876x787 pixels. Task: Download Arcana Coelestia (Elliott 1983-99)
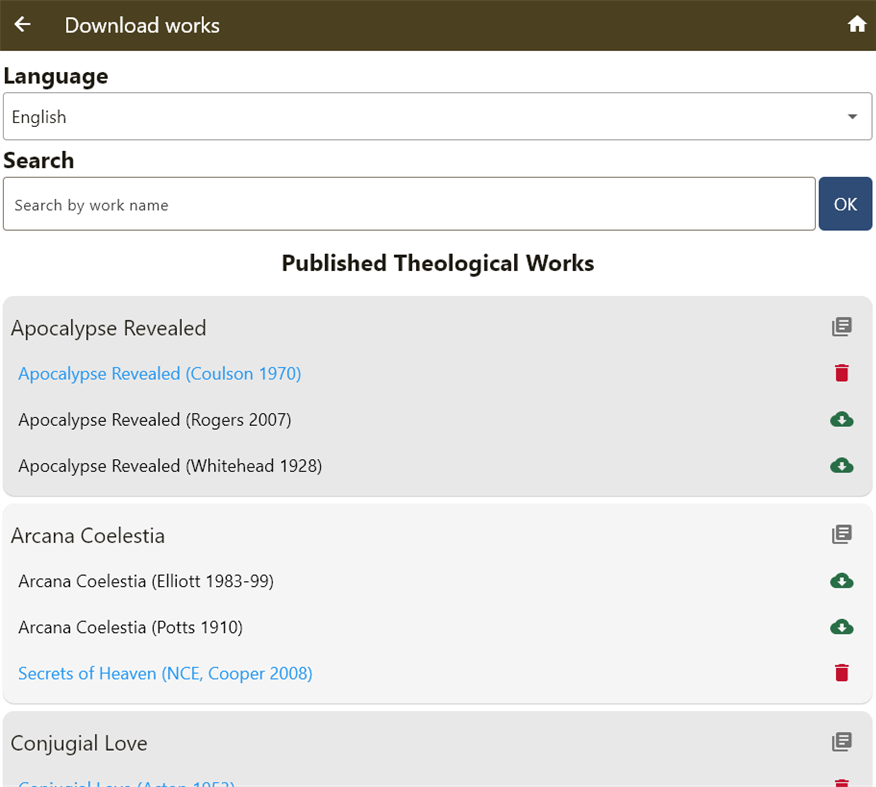841,581
